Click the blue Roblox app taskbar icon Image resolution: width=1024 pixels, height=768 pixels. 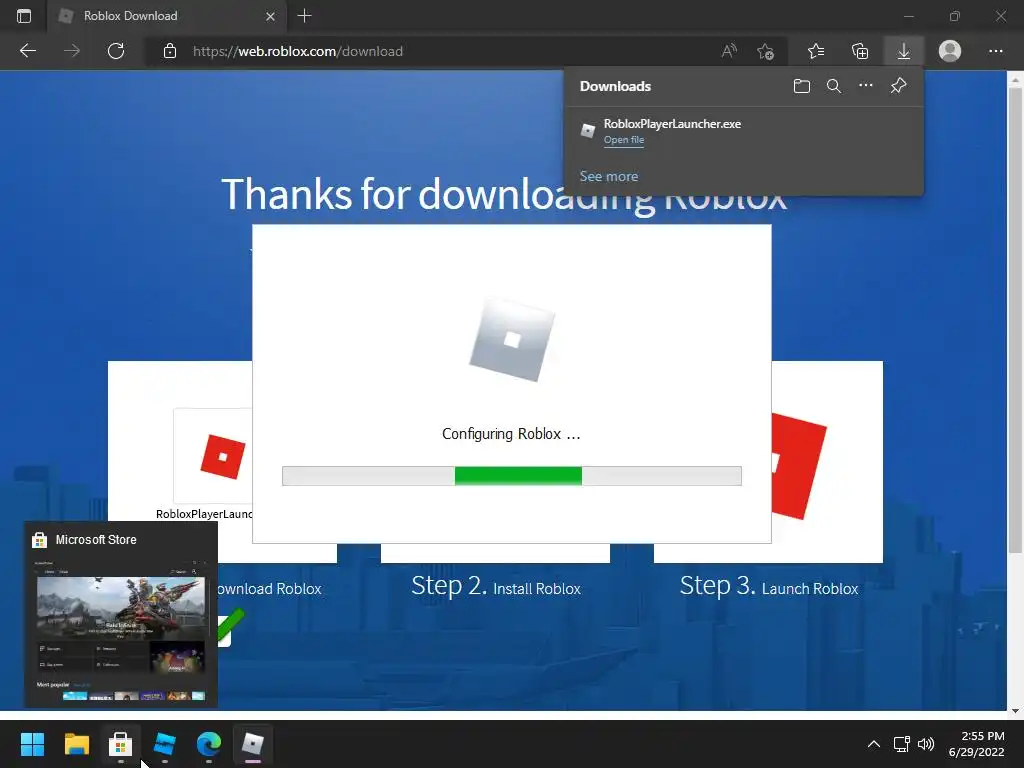pos(165,744)
